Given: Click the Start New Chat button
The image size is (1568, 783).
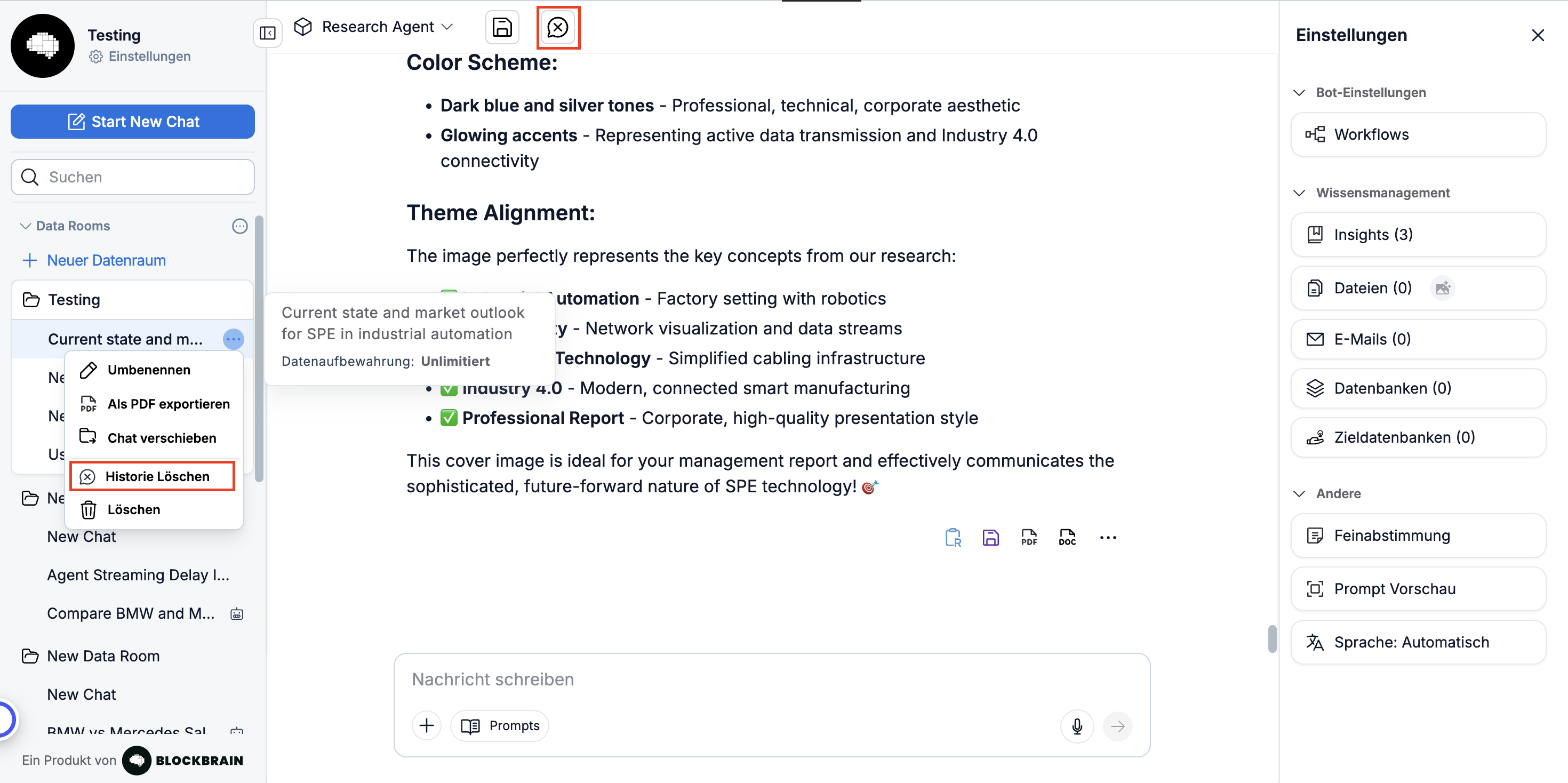Looking at the screenshot, I should [x=133, y=122].
